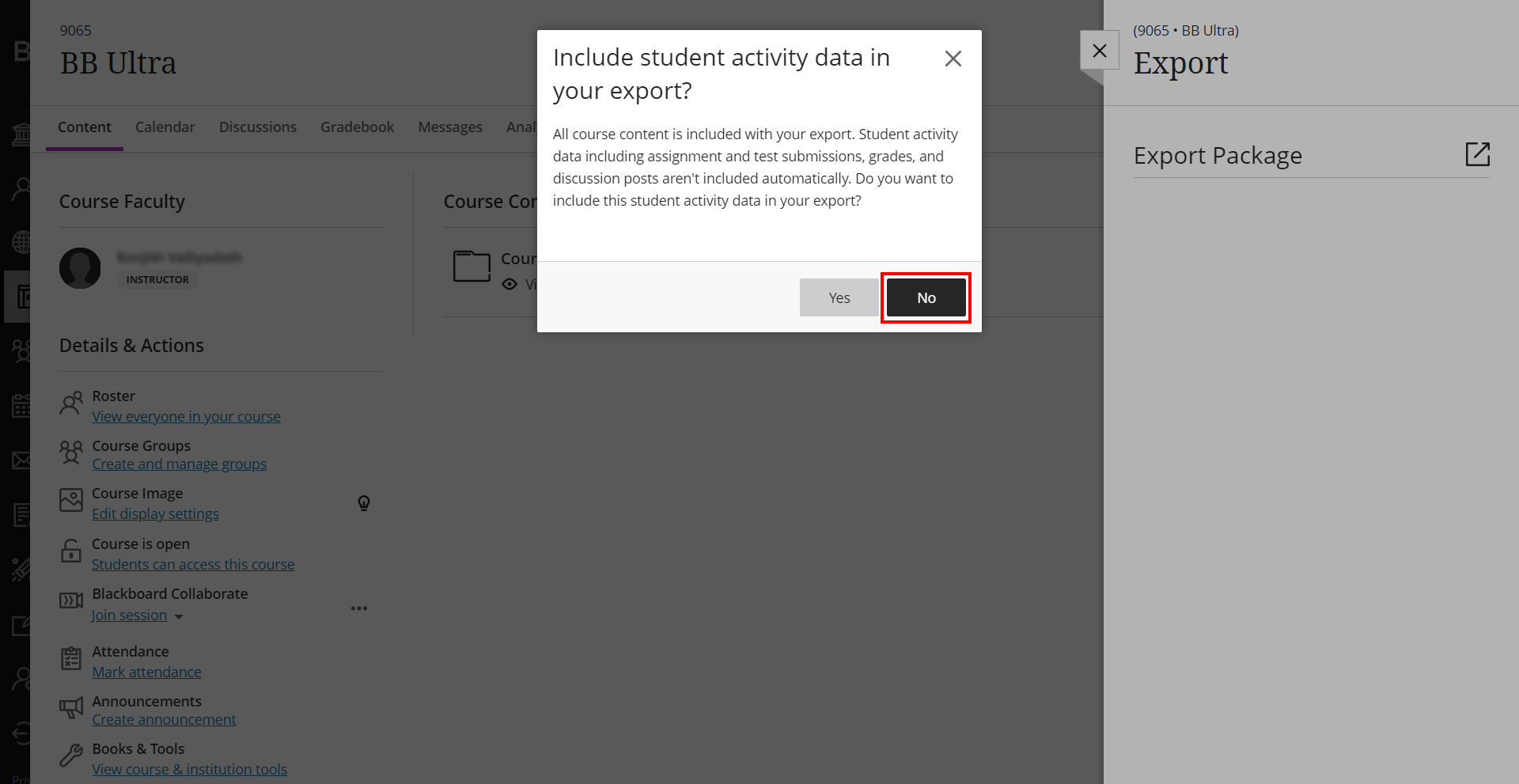
Task: Open your Profile from the left navigation
Action: (x=20, y=187)
